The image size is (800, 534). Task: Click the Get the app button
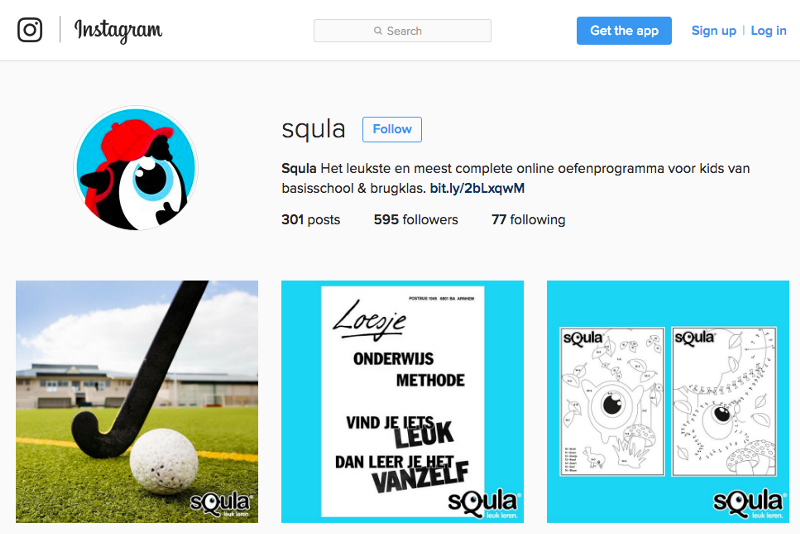click(x=624, y=31)
